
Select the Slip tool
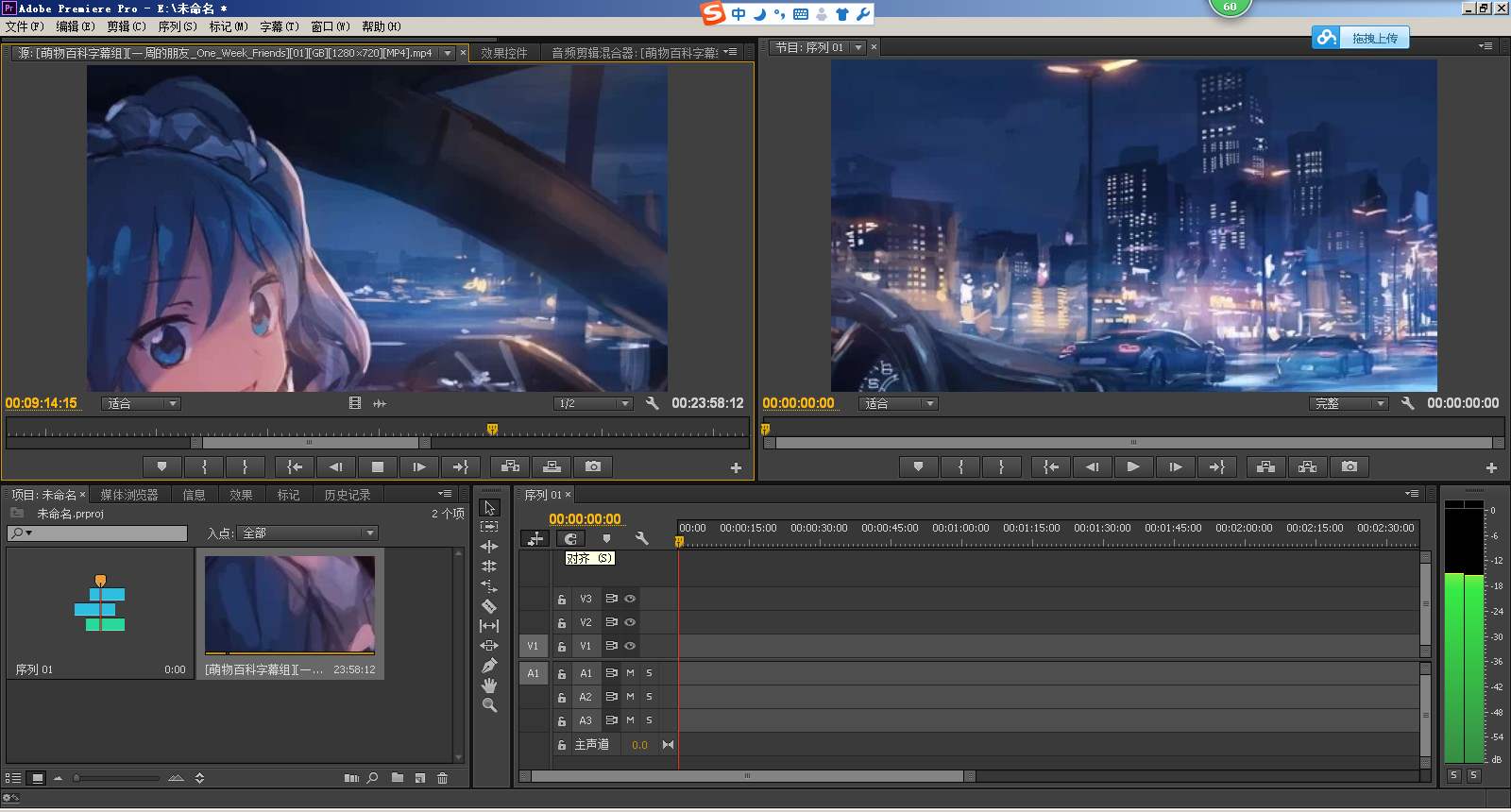489,626
